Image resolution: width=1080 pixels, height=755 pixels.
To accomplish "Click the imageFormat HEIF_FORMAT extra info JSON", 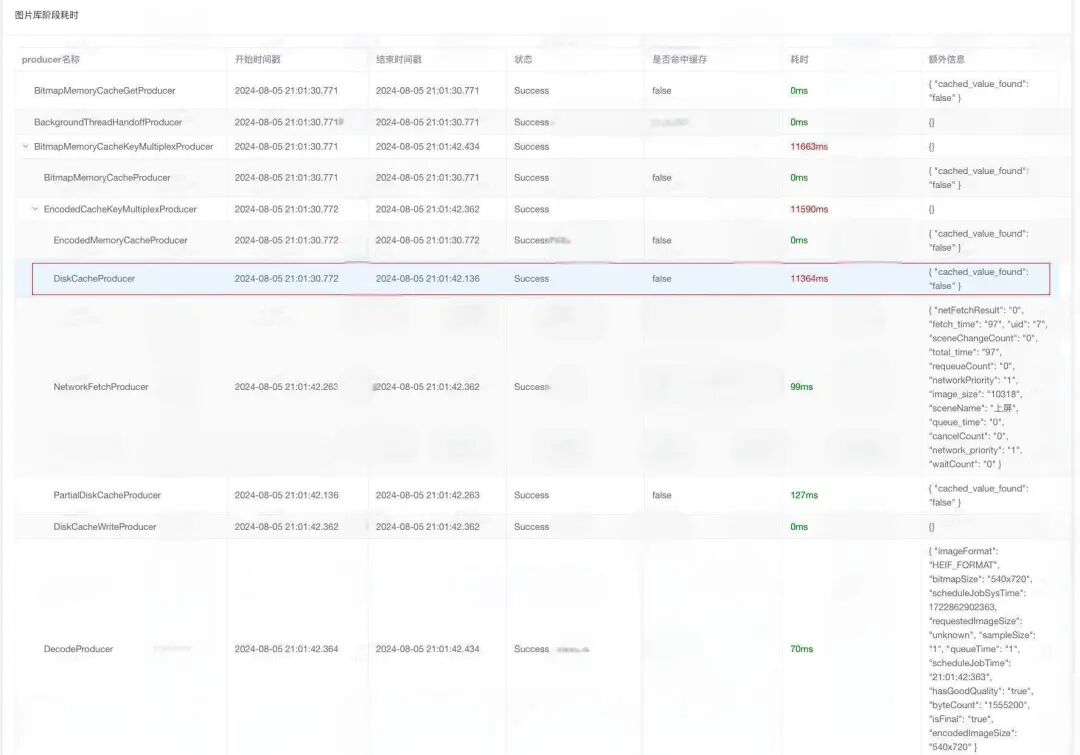I will [982, 649].
